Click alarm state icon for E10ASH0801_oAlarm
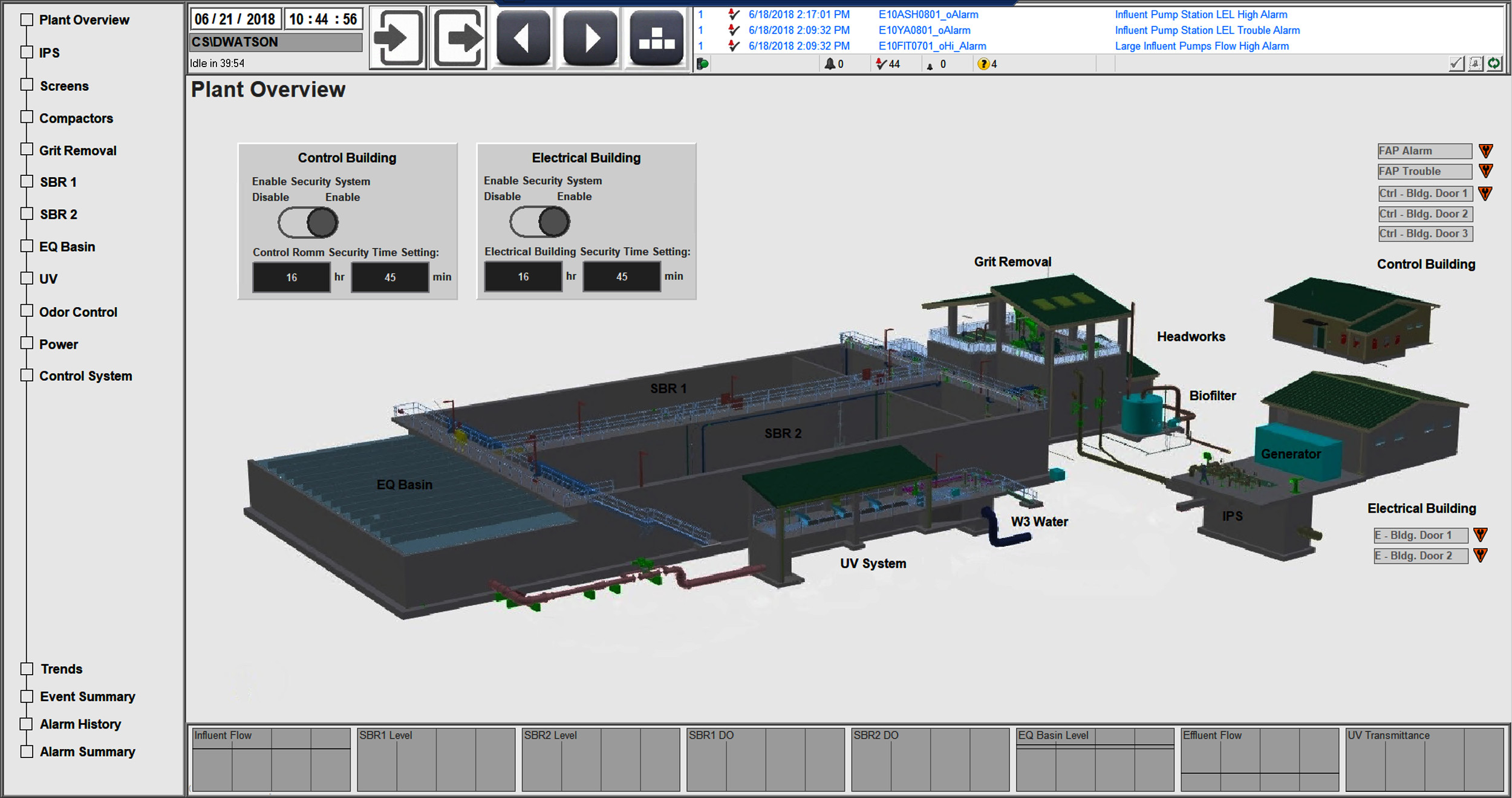 coord(734,14)
